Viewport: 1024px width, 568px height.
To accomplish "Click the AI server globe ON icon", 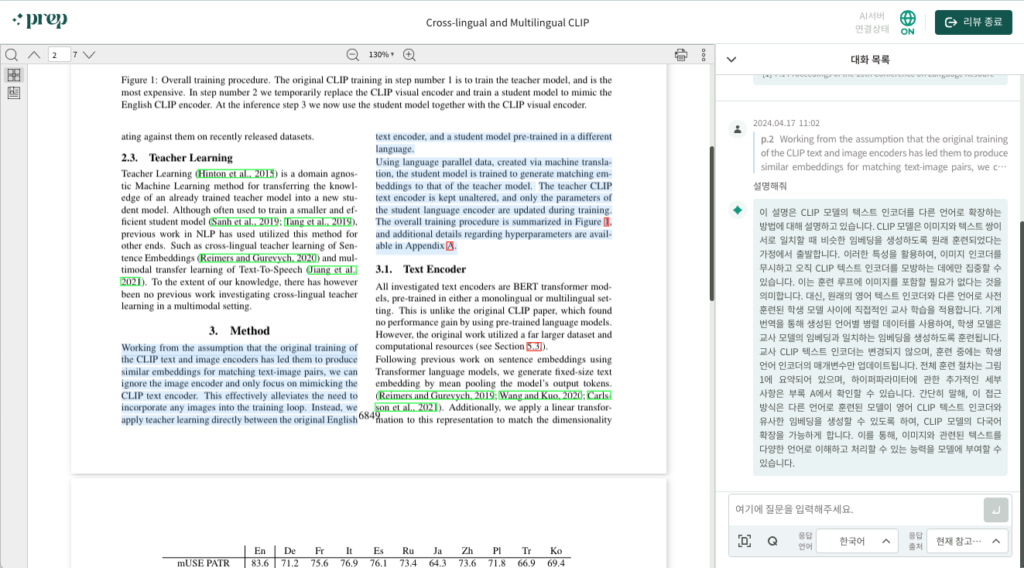I will 908,23.
